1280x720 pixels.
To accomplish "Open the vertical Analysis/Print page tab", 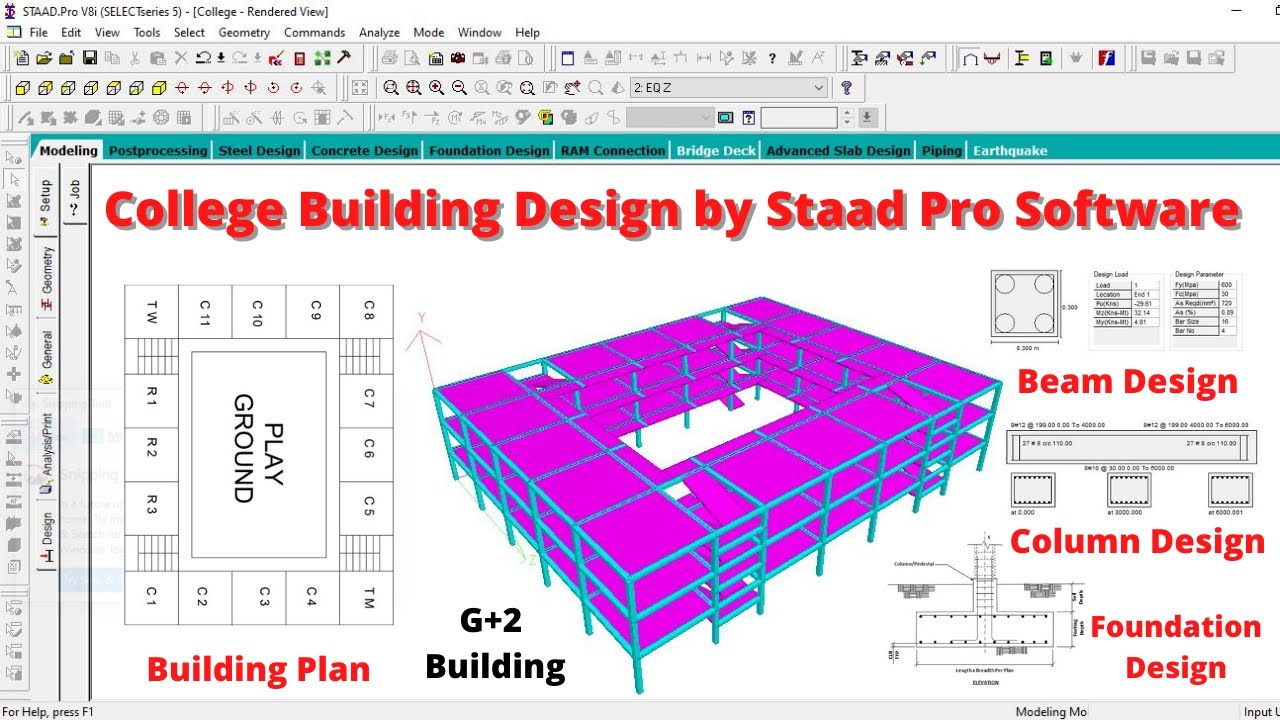I will [46, 454].
